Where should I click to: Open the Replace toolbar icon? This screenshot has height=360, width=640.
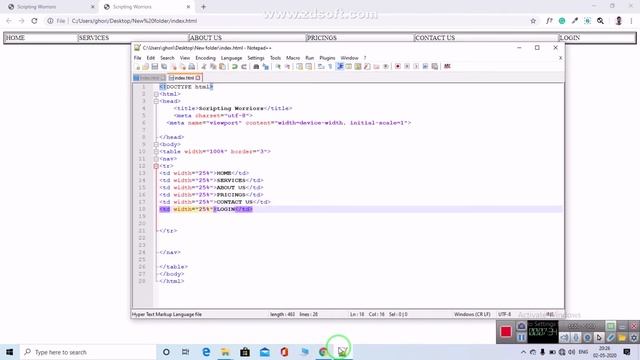(266, 67)
